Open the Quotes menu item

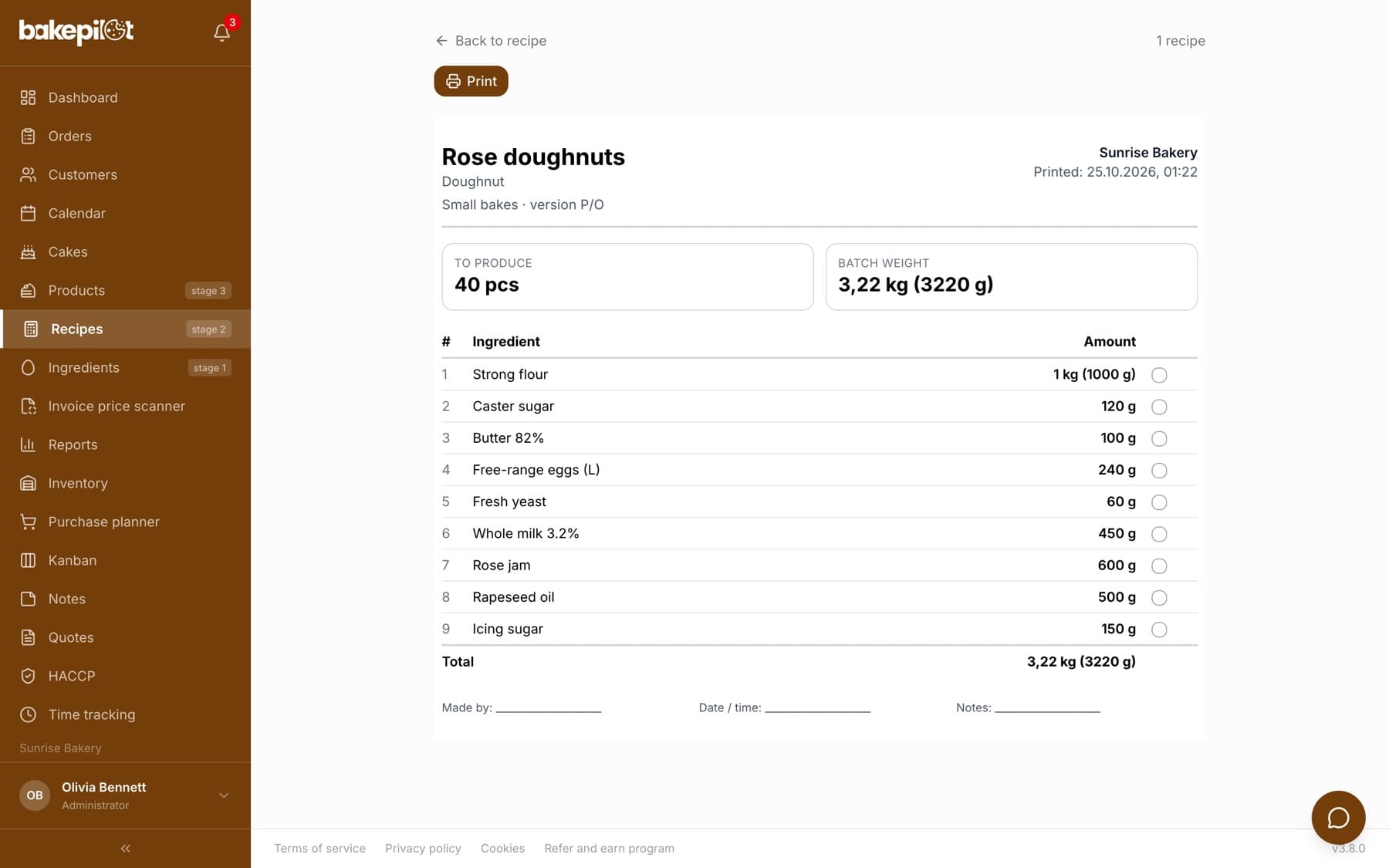(x=125, y=637)
